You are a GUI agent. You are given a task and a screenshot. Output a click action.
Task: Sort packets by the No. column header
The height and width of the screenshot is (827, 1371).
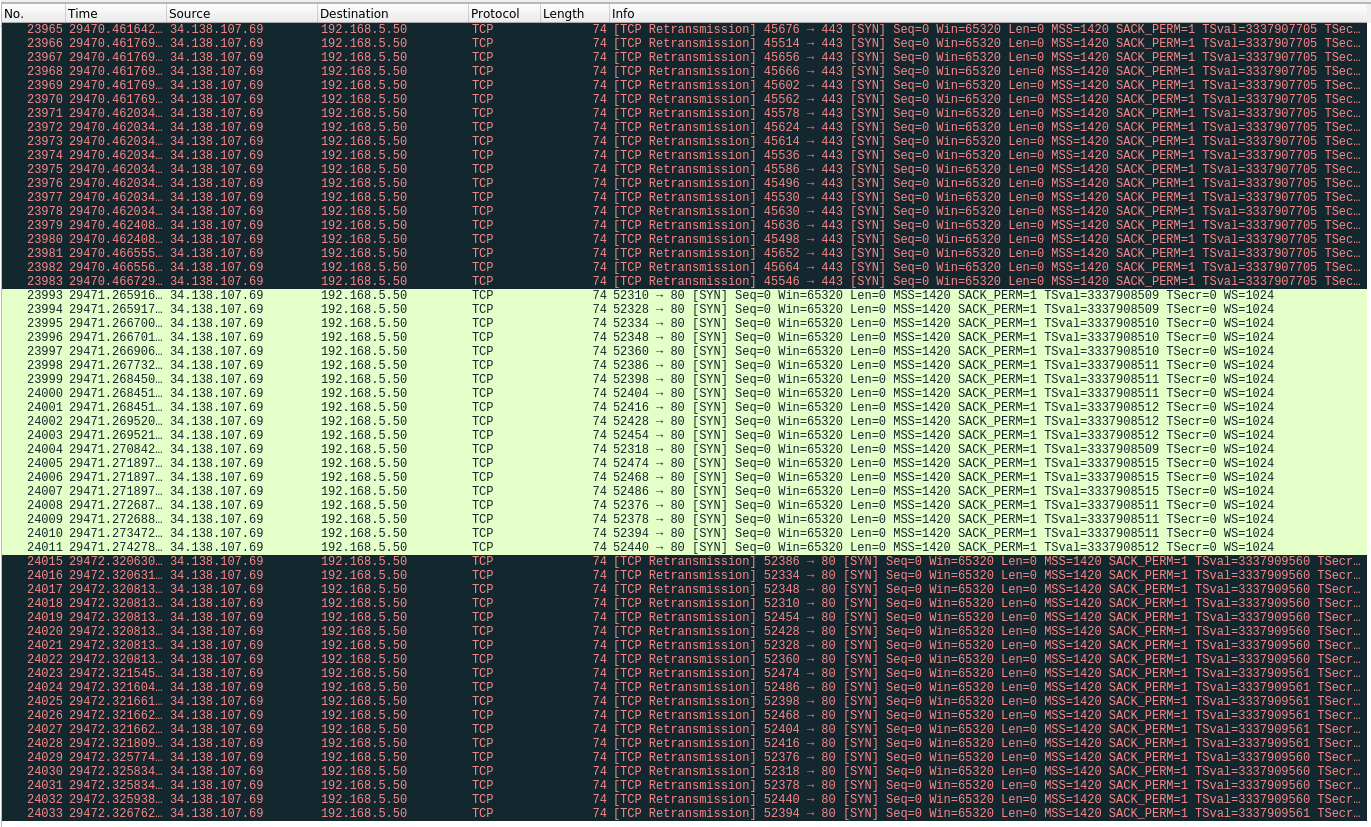click(33, 13)
